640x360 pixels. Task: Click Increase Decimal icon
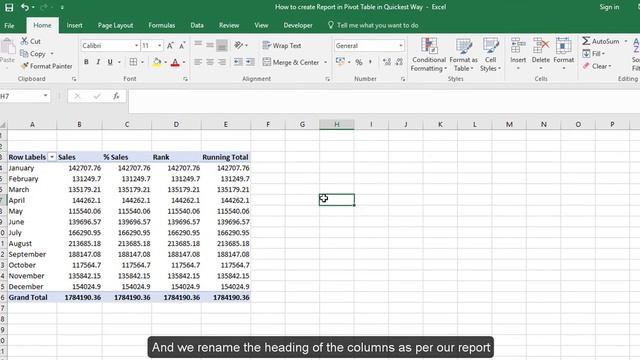387,62
